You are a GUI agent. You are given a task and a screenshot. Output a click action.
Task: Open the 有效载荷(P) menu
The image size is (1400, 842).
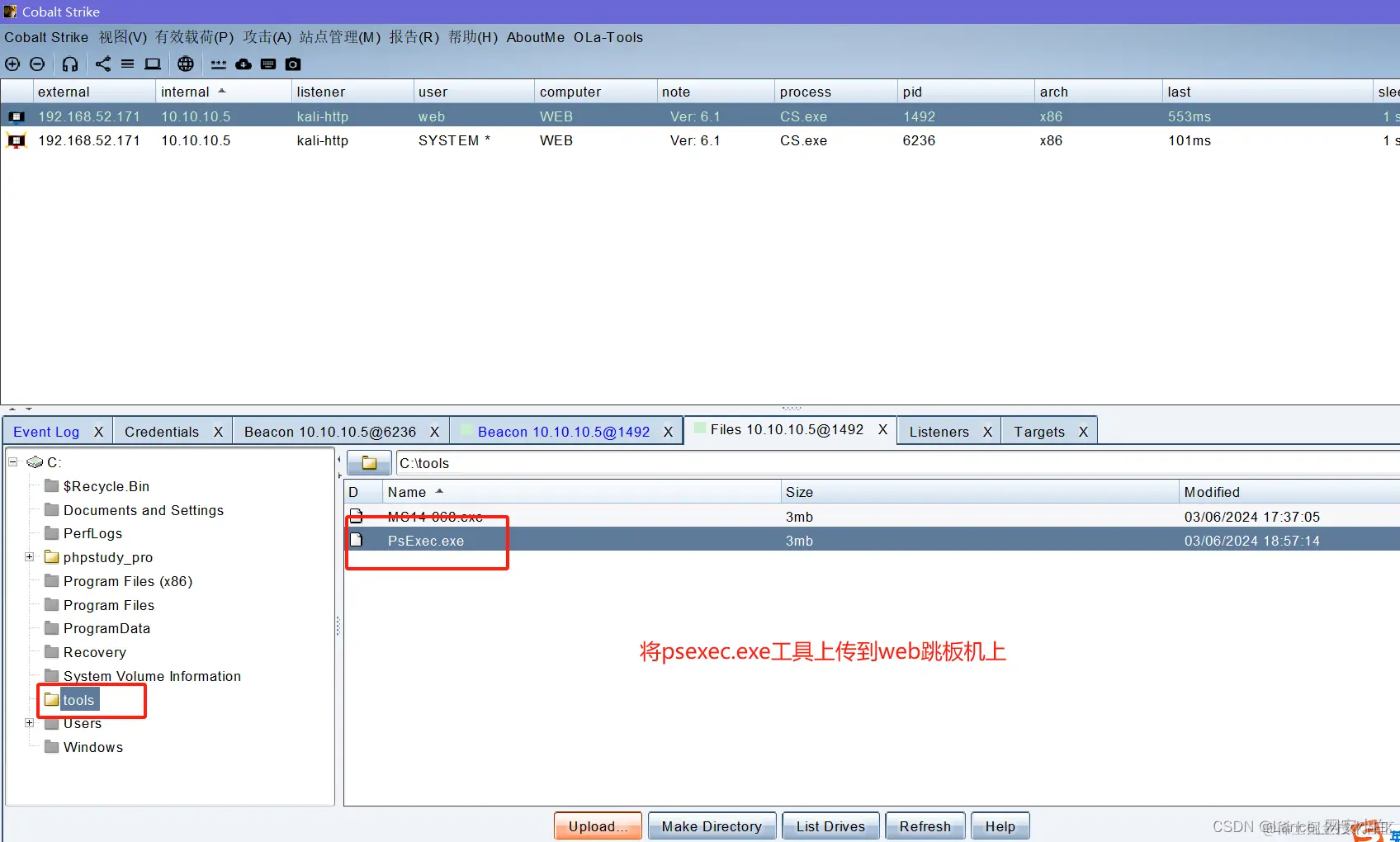(x=195, y=37)
